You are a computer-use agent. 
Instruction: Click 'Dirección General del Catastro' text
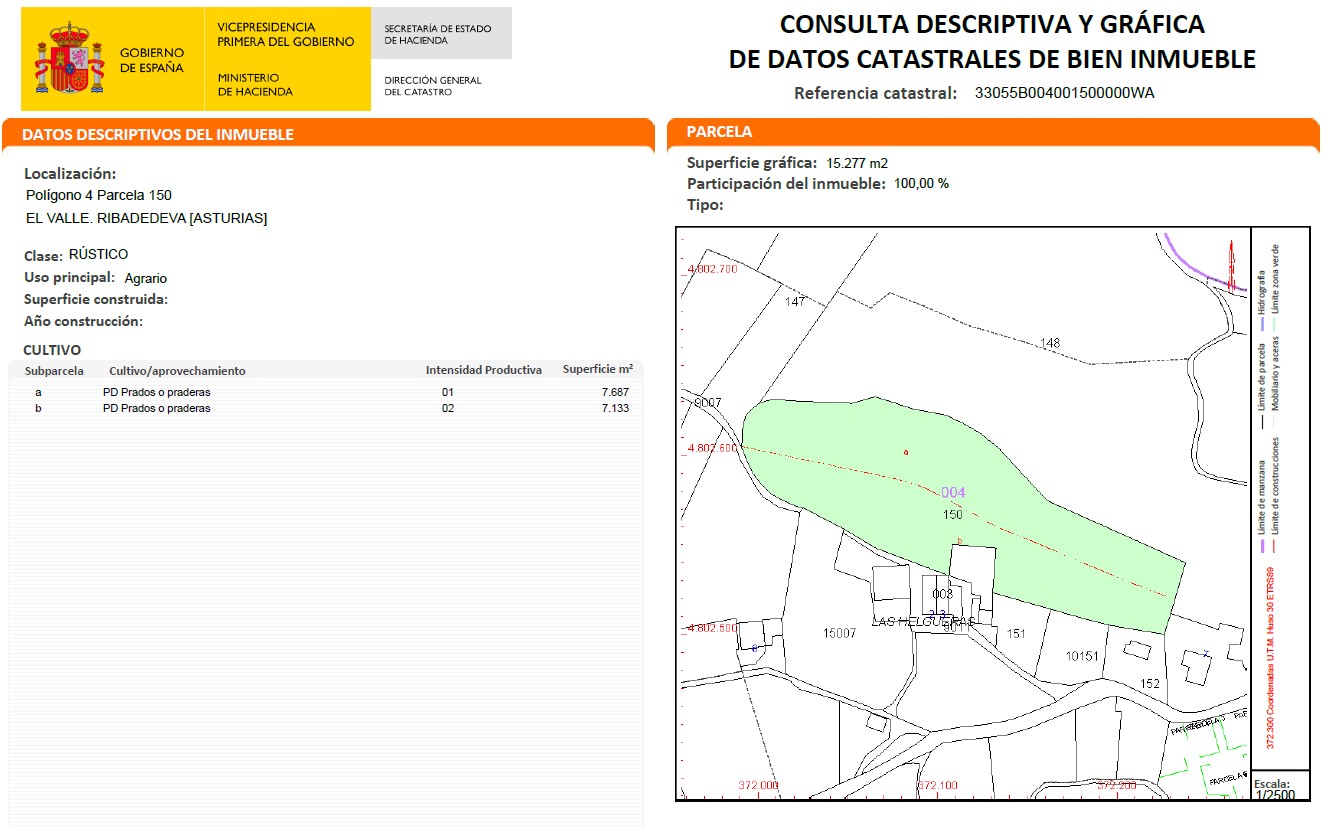click(432, 86)
